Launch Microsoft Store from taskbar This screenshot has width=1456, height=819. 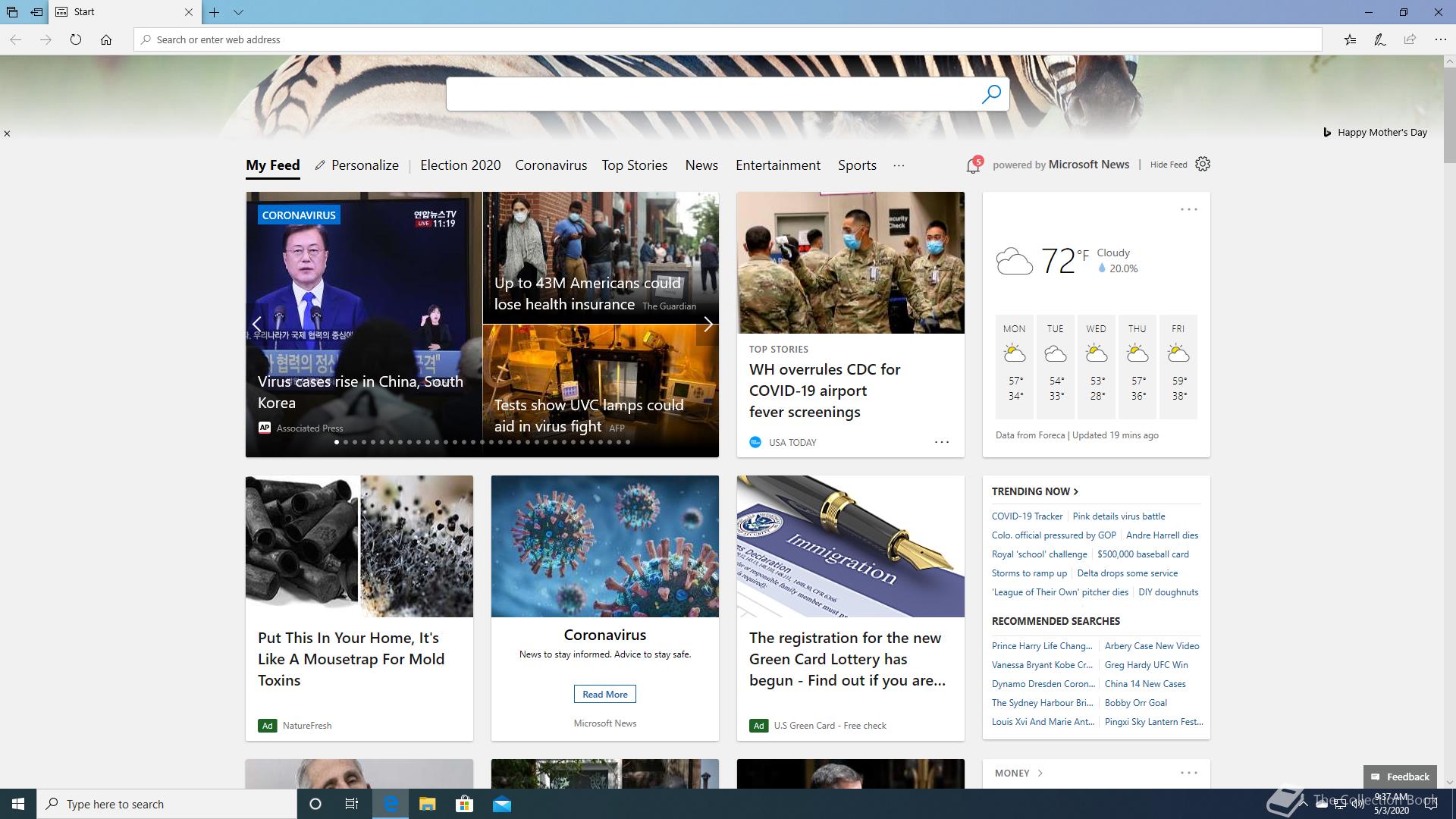point(464,804)
